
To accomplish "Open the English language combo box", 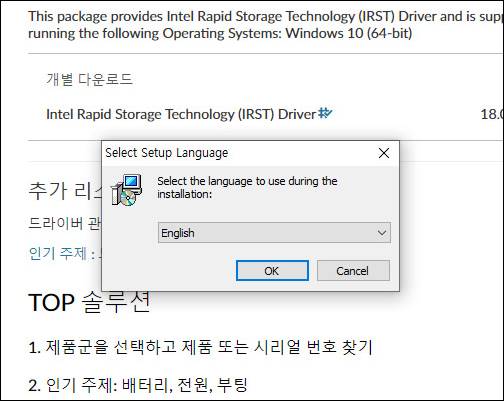I will (274, 233).
